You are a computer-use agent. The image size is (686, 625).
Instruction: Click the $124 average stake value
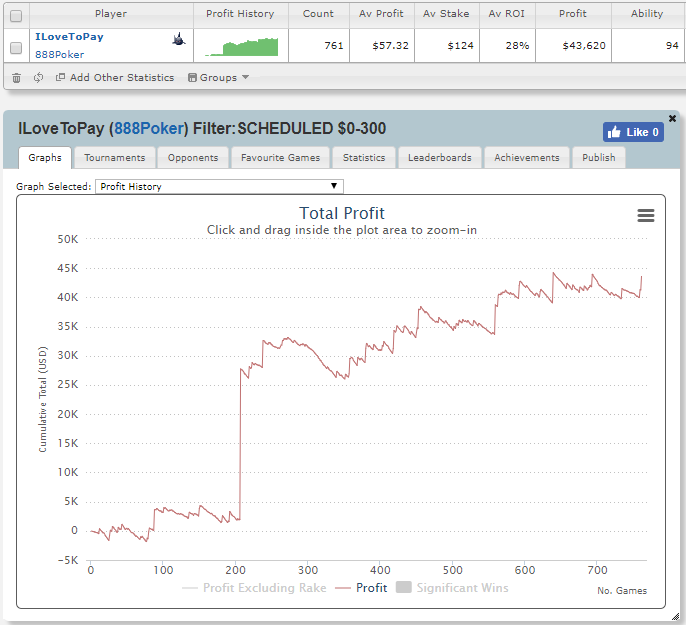click(x=461, y=45)
